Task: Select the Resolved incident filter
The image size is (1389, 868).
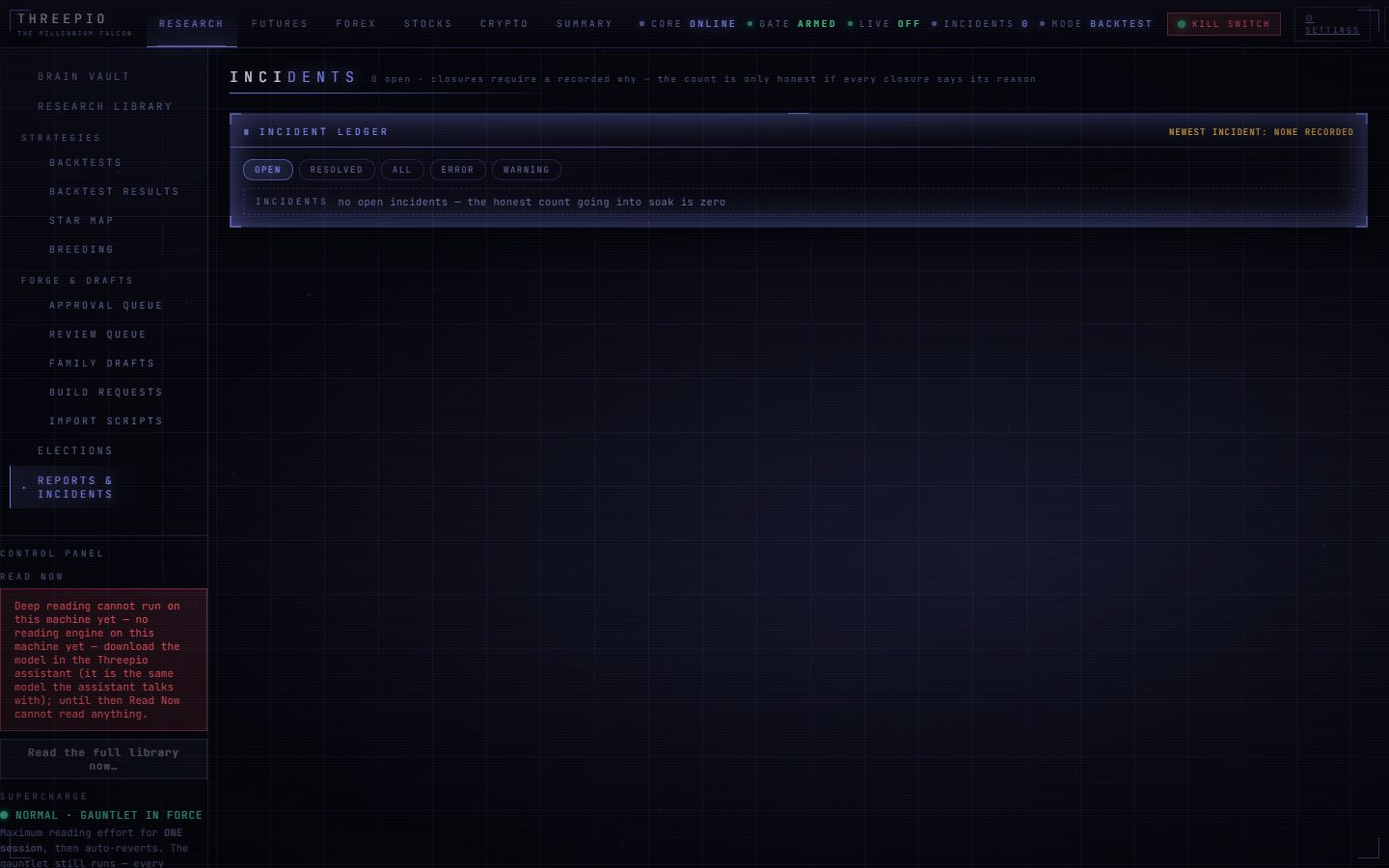Action: pyautogui.click(x=337, y=170)
